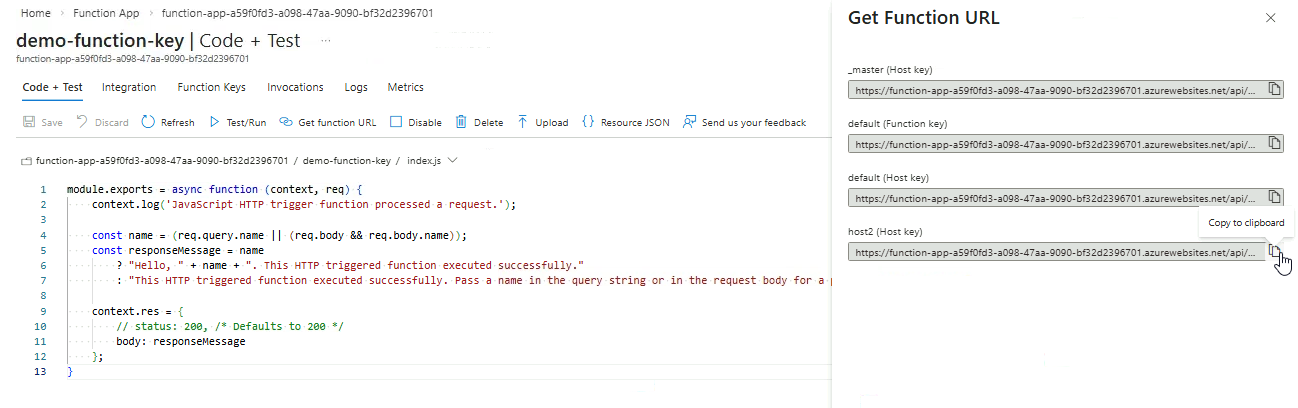This screenshot has width=1298, height=408.
Task: Go to the Invocations tab
Action: coord(295,87)
